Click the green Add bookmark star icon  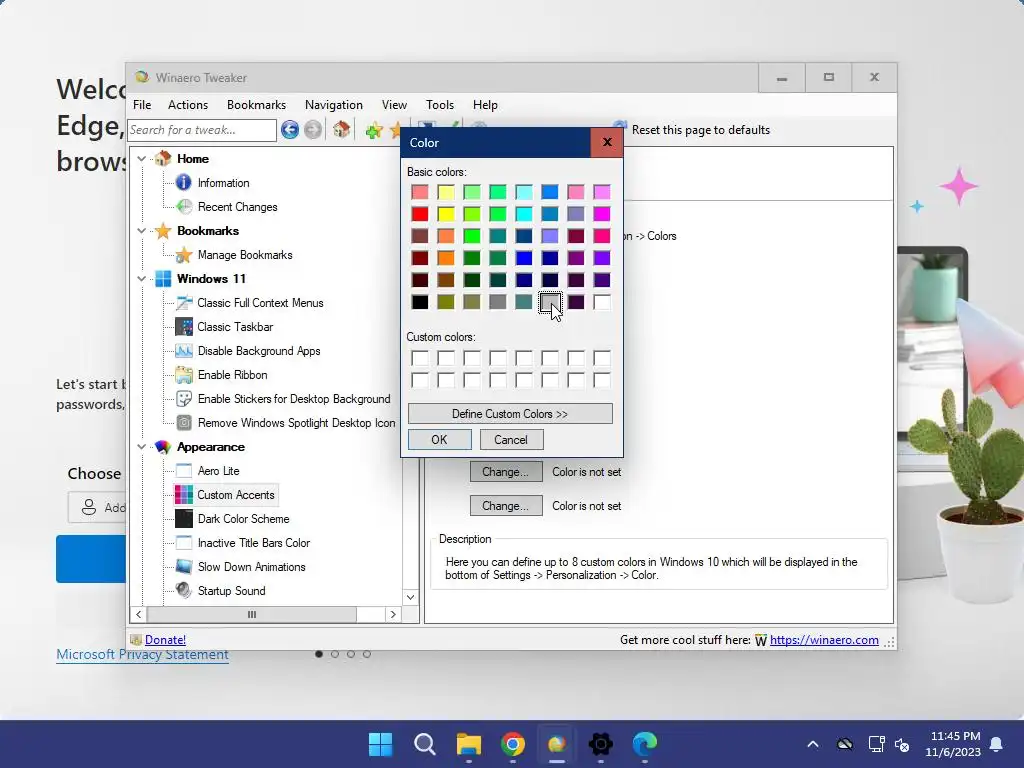click(374, 130)
